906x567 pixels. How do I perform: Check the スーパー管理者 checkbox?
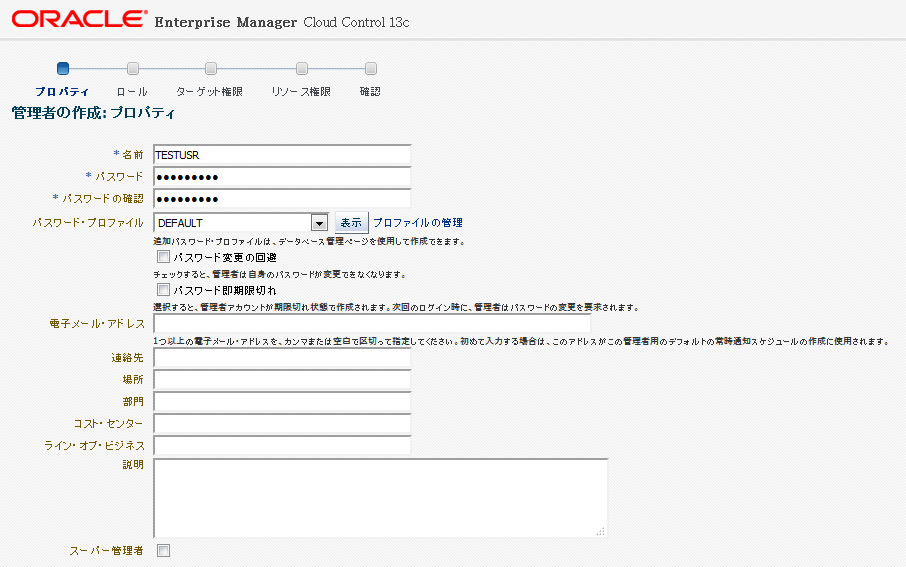(164, 550)
